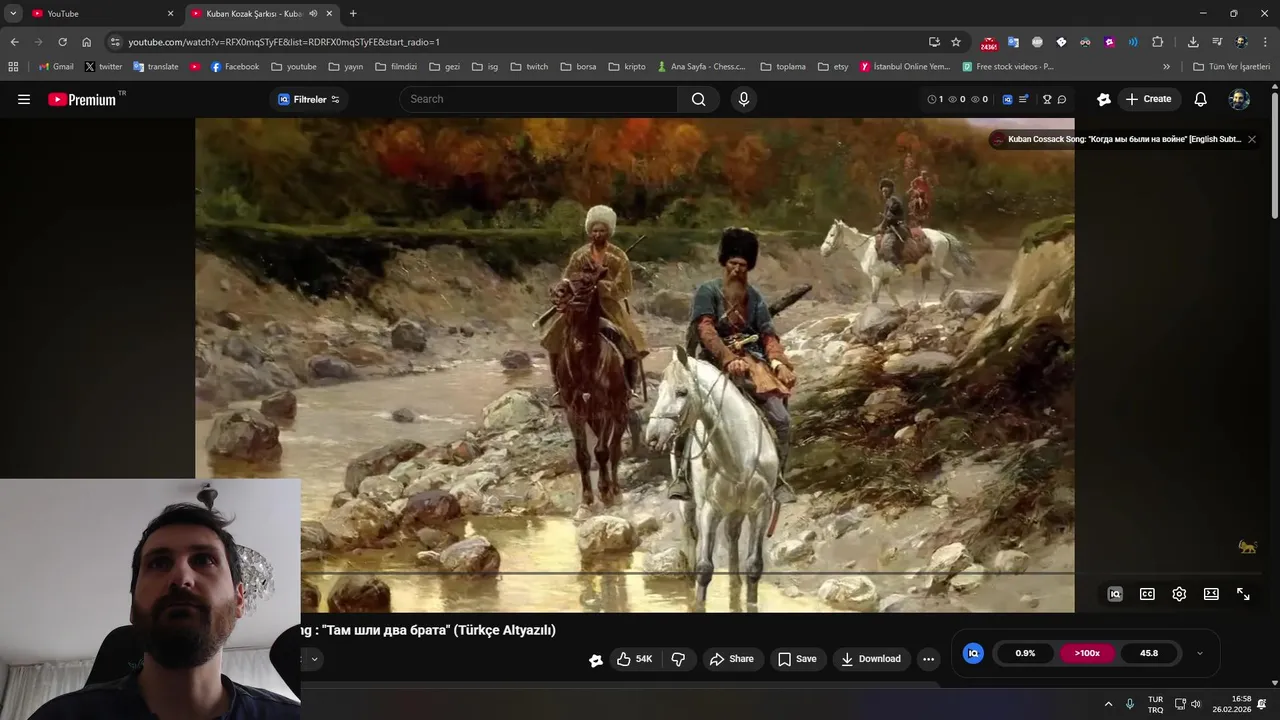Click the gem icon left of Create

coord(1104,99)
